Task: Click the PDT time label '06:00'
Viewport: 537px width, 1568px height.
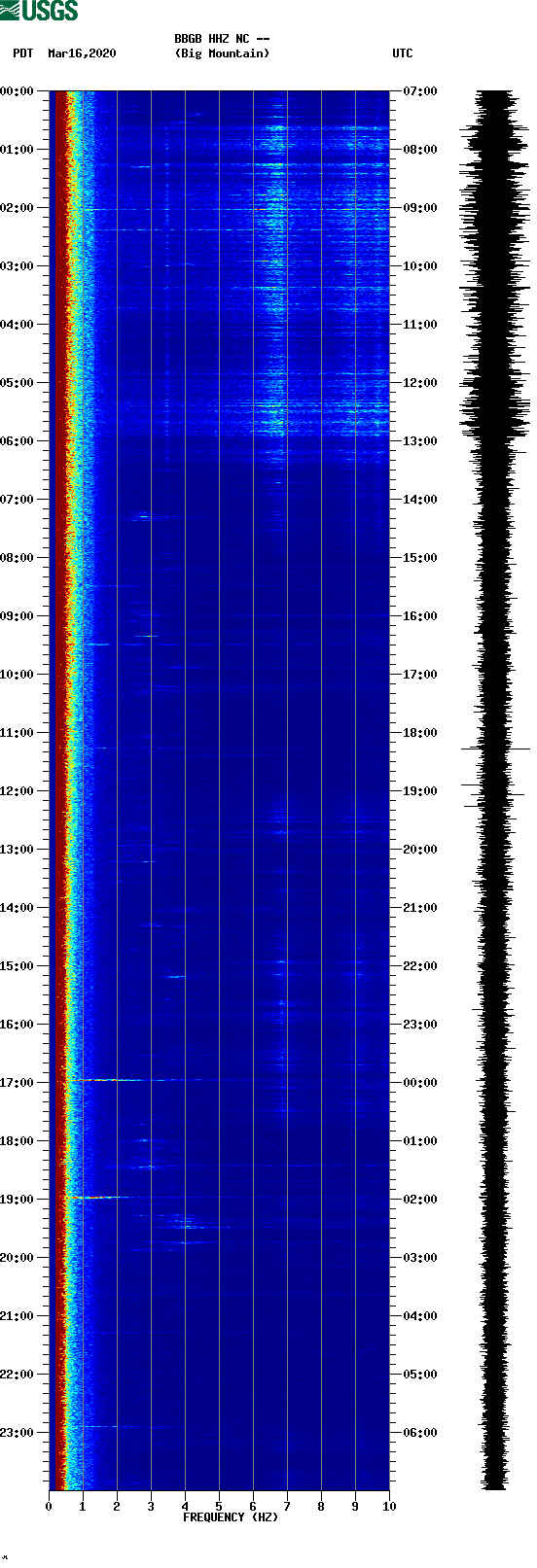Action: (x=18, y=441)
